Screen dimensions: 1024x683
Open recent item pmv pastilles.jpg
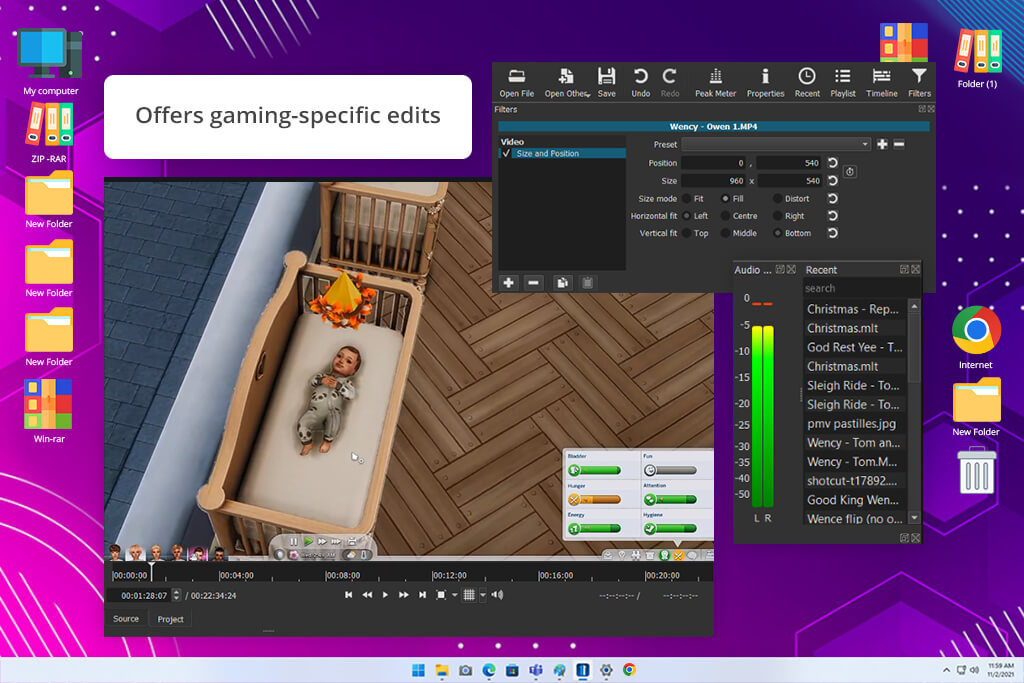(852, 424)
